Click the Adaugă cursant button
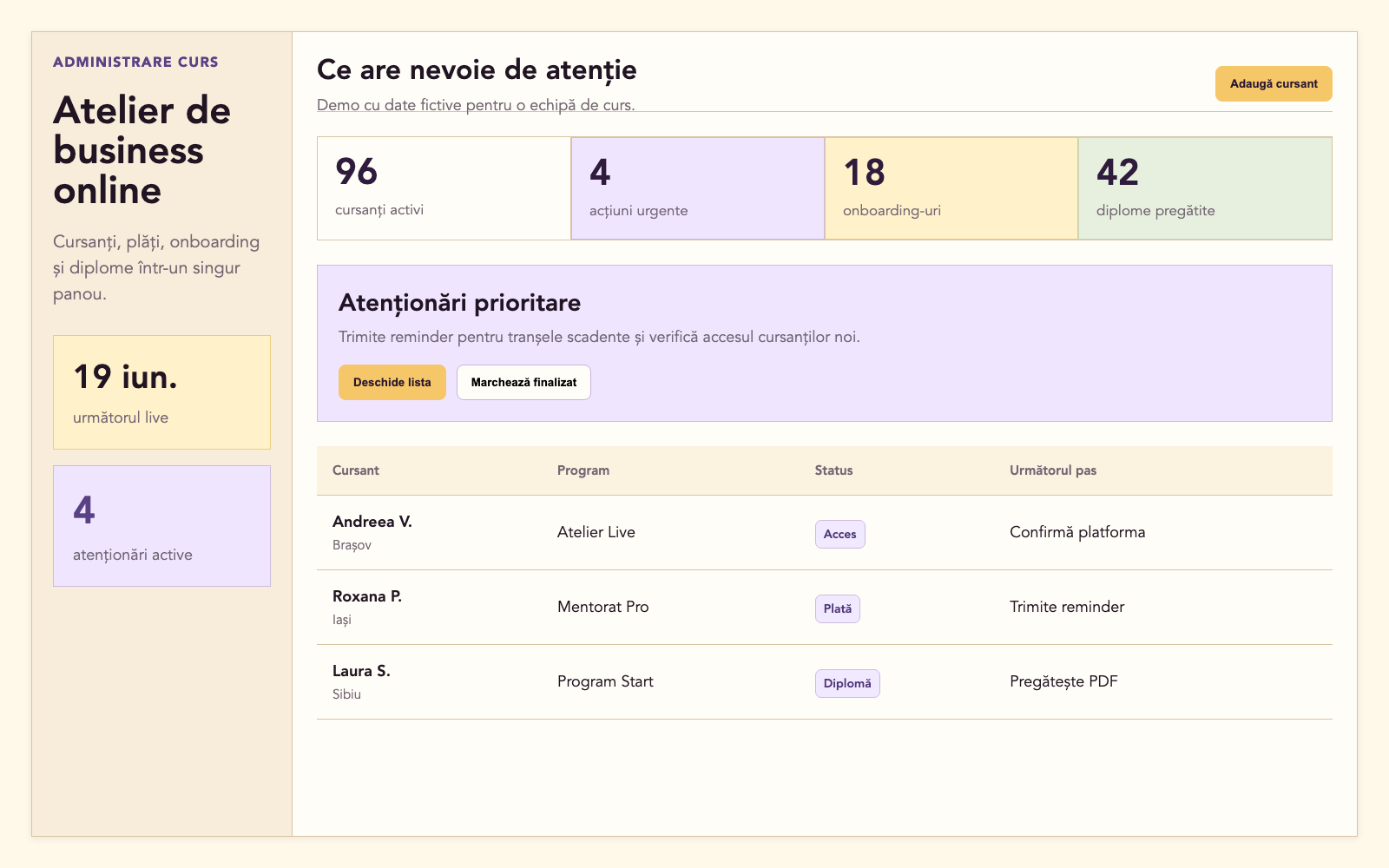Viewport: 1389px width, 868px height. coord(1274,84)
